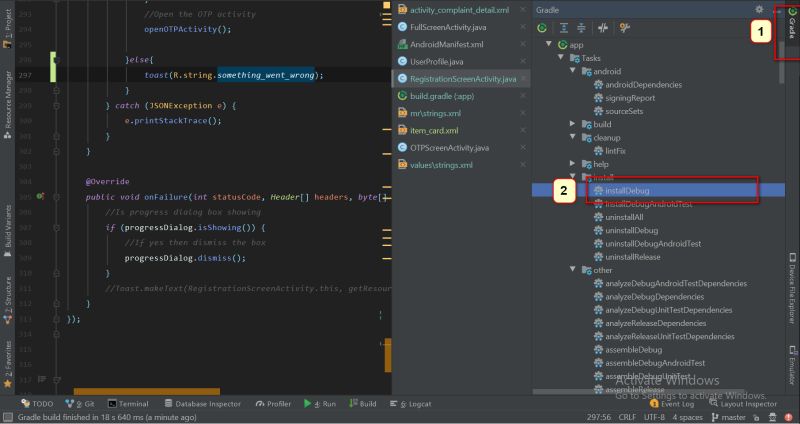The width and height of the screenshot is (800, 424).
Task: Open the TODO tool window
Action: pos(37,404)
